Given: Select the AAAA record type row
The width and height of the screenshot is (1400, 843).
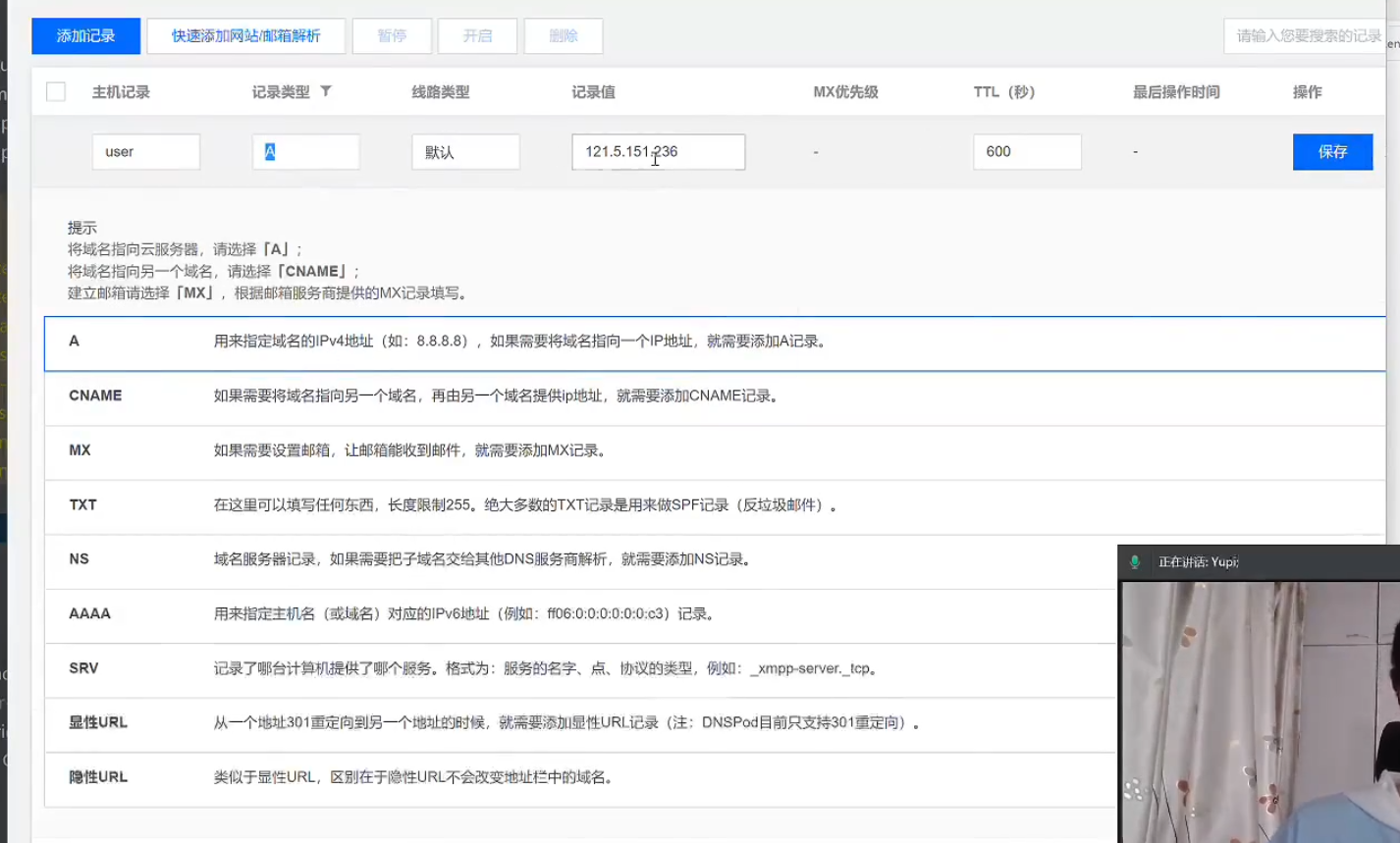Looking at the screenshot, I should pyautogui.click(x=580, y=615).
